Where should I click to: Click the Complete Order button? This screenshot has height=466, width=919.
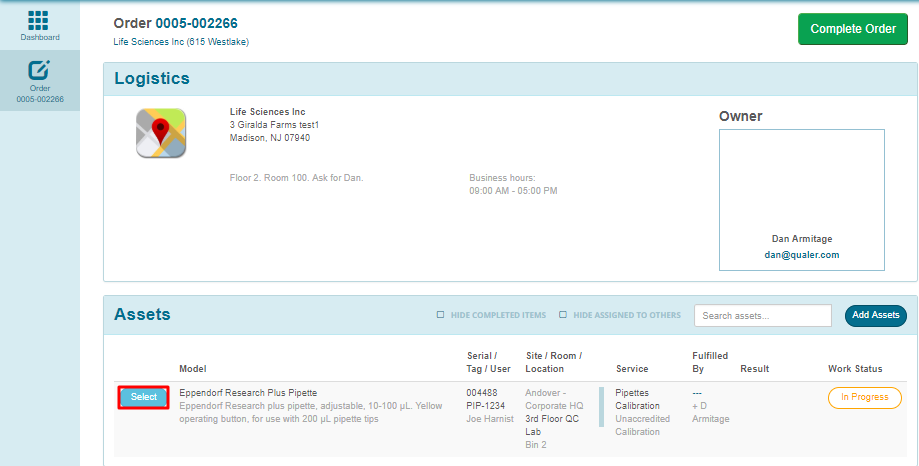click(x=853, y=29)
